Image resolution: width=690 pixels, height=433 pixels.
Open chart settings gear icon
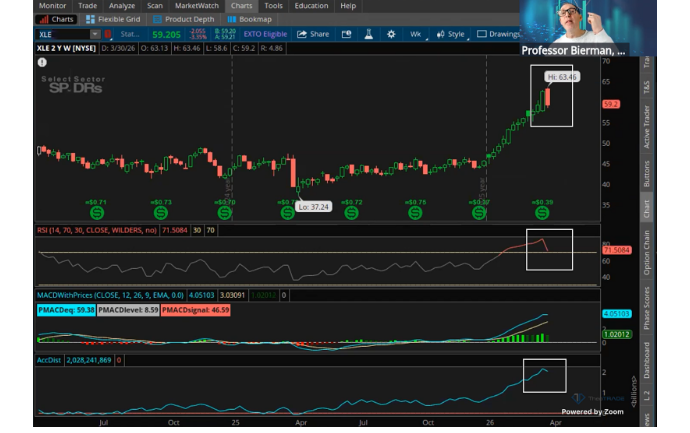pos(391,34)
